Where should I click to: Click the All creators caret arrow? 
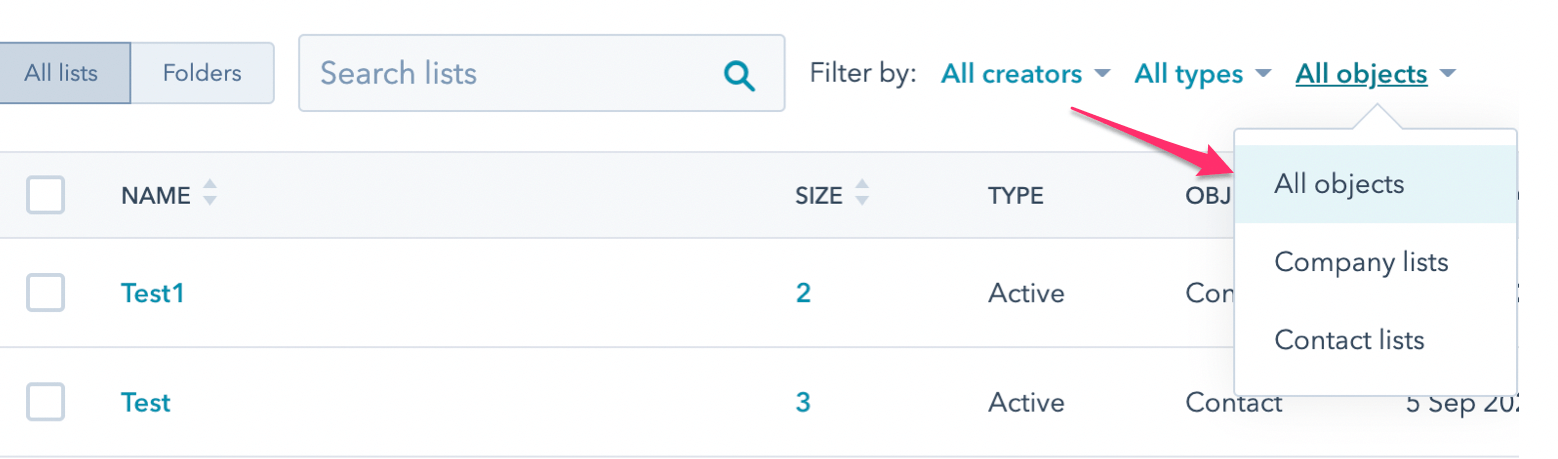(x=1102, y=74)
